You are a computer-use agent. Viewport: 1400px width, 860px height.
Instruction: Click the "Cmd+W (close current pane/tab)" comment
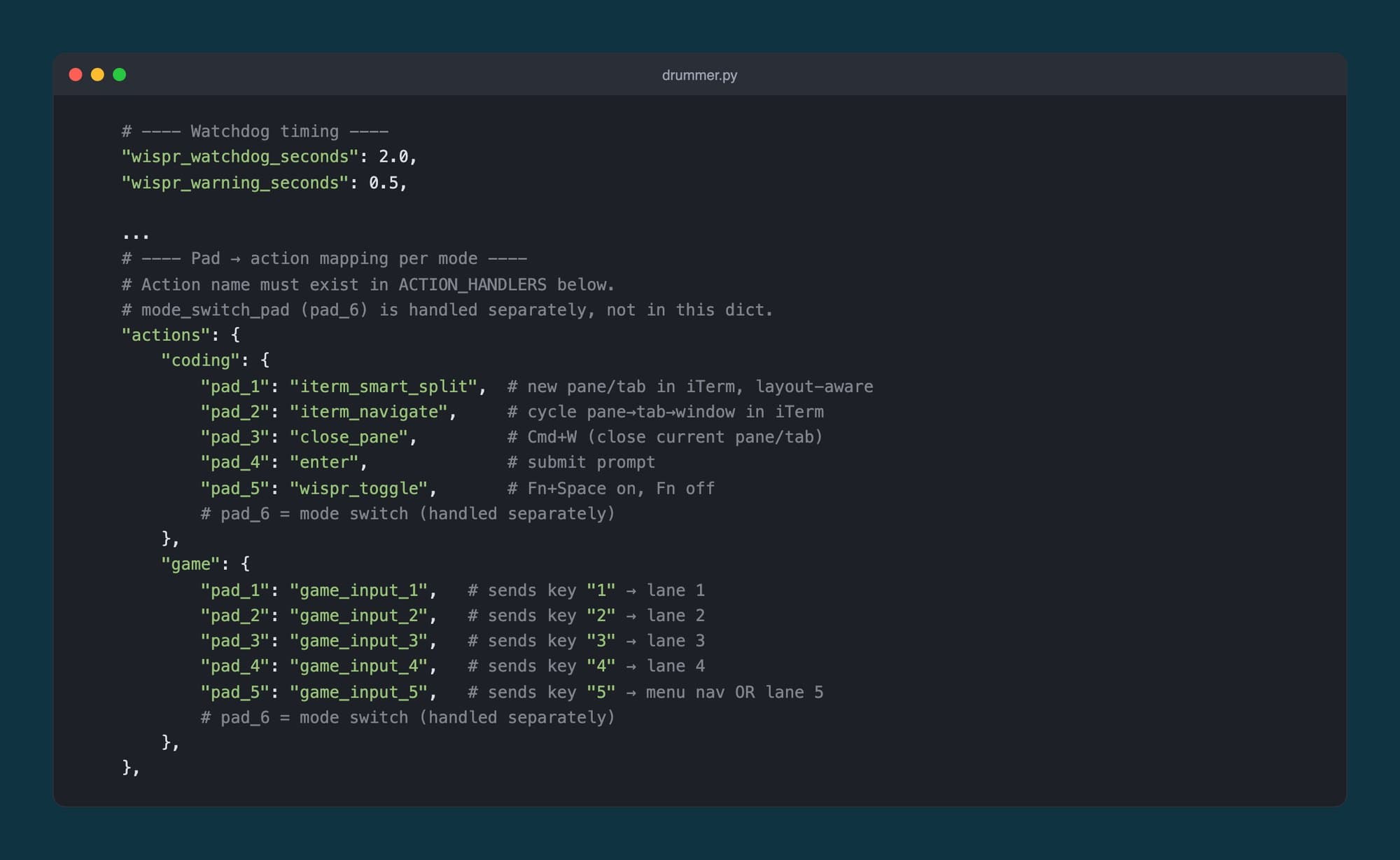(x=665, y=437)
